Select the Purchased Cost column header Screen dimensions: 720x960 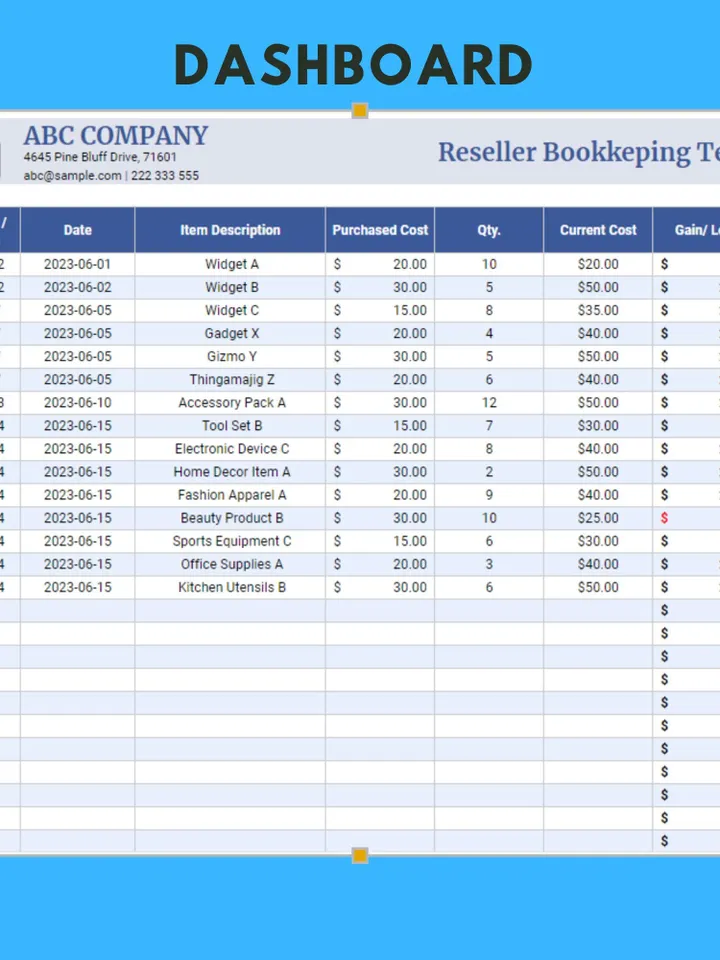click(380, 230)
